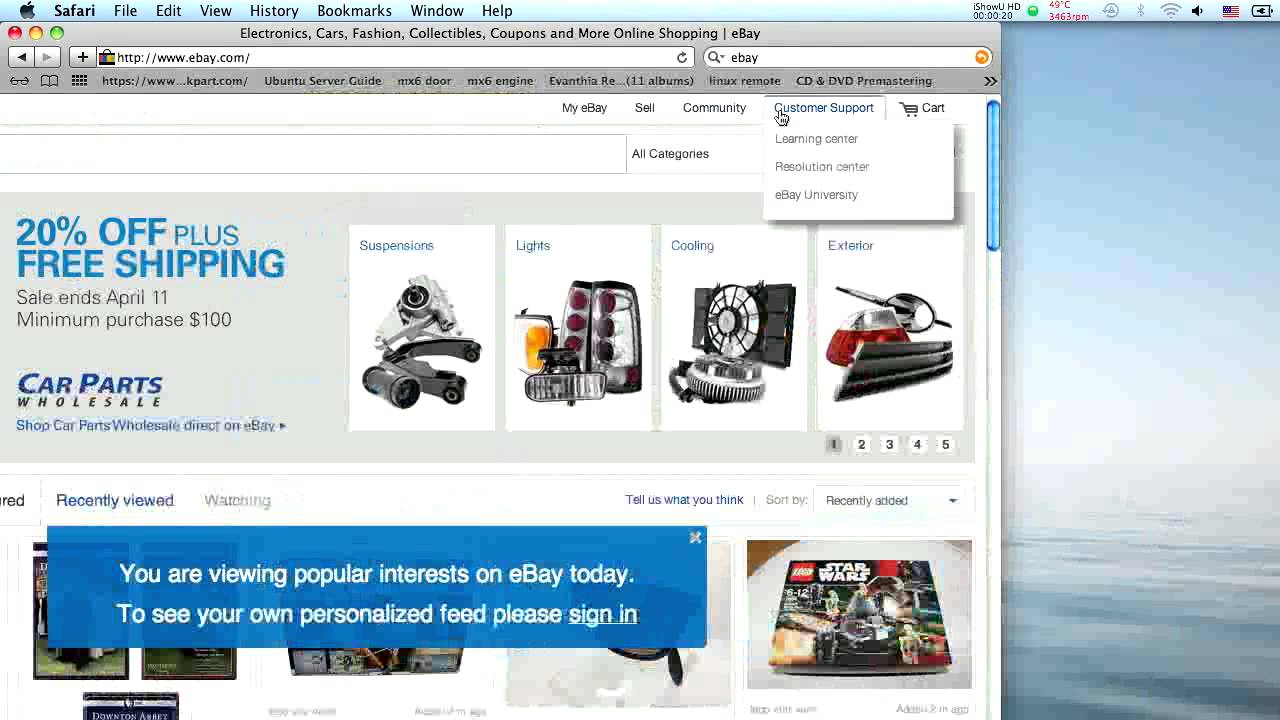The height and width of the screenshot is (720, 1280).
Task: Close the sign-in banner
Action: 695,538
